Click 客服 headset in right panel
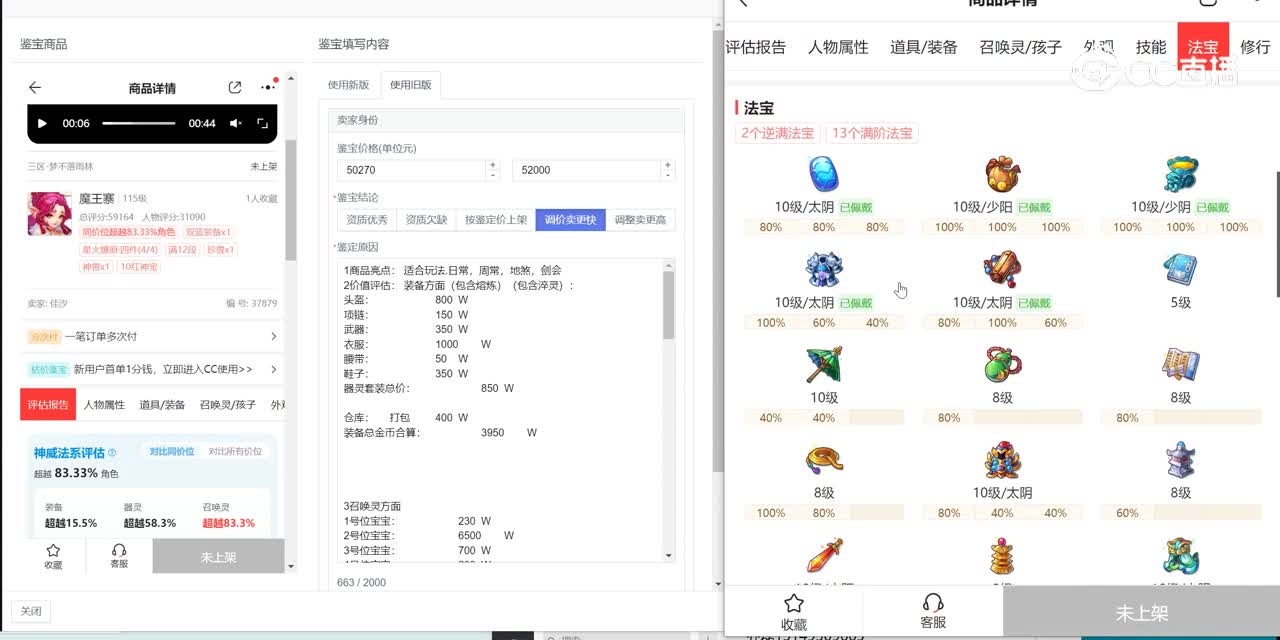The image size is (1280, 640). (933, 611)
